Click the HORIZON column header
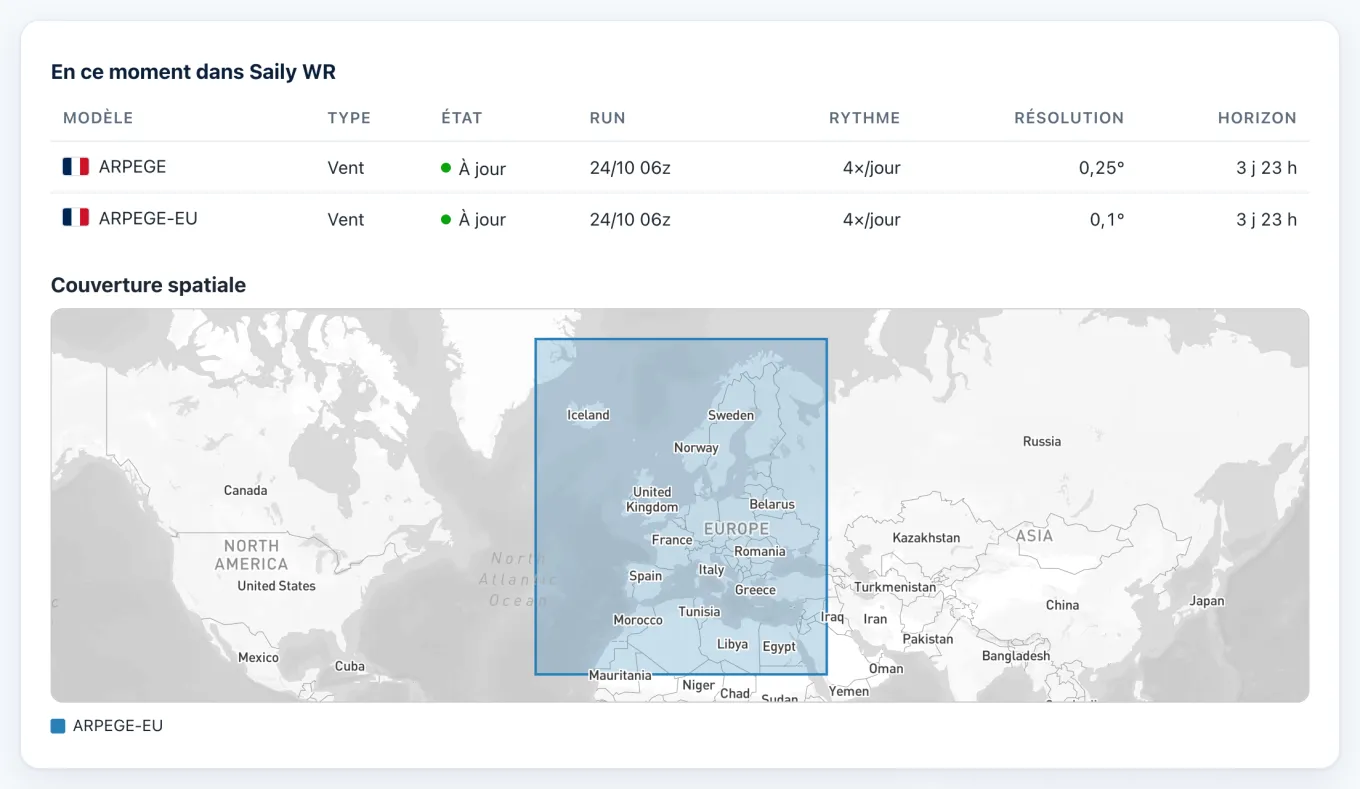This screenshot has height=789, width=1360. pyautogui.click(x=1257, y=118)
